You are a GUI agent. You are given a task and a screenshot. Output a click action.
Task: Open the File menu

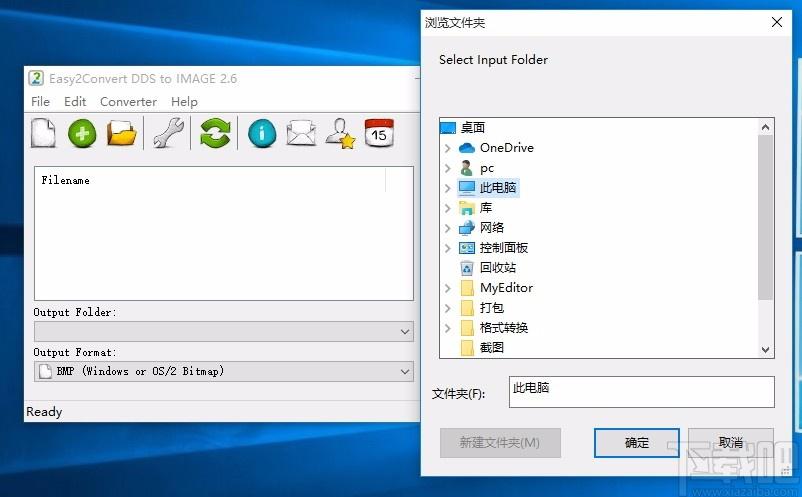40,102
